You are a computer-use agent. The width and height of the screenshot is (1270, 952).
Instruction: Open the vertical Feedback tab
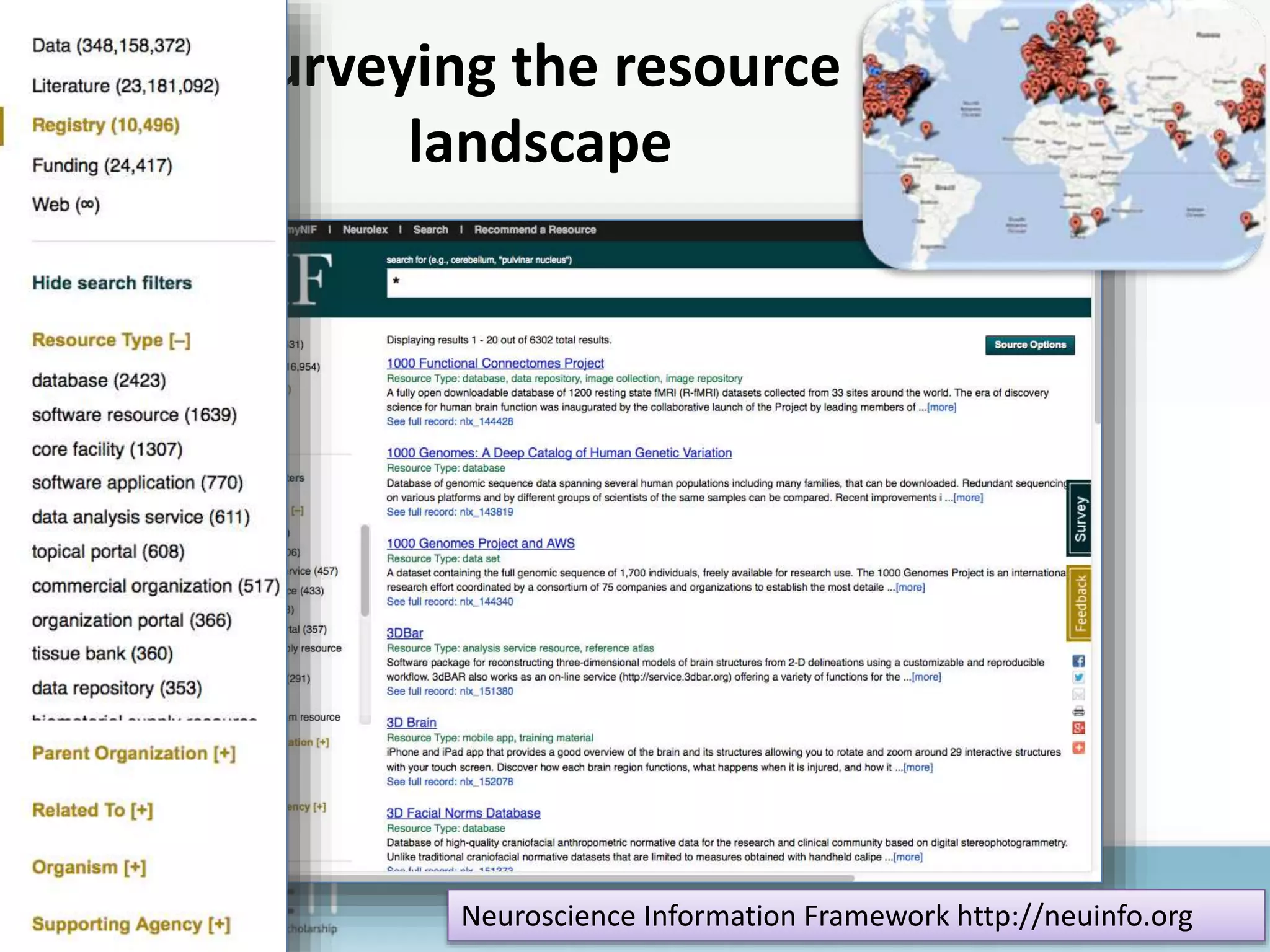1079,603
